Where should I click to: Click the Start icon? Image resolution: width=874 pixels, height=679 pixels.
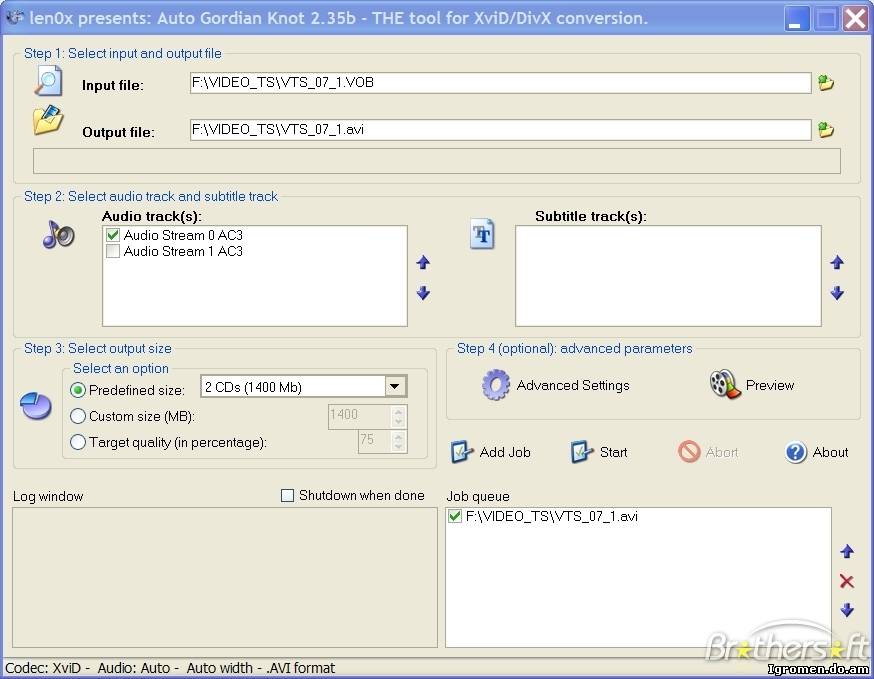click(x=581, y=452)
